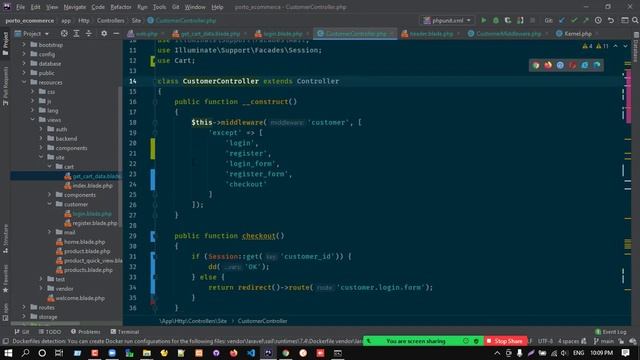Expand the vendor folder under views

tap(41, 289)
